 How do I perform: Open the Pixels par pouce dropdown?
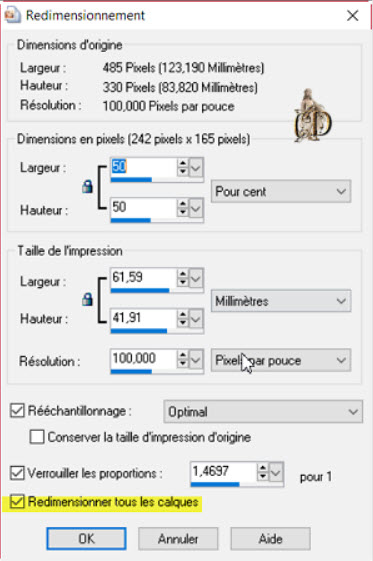click(x=281, y=360)
